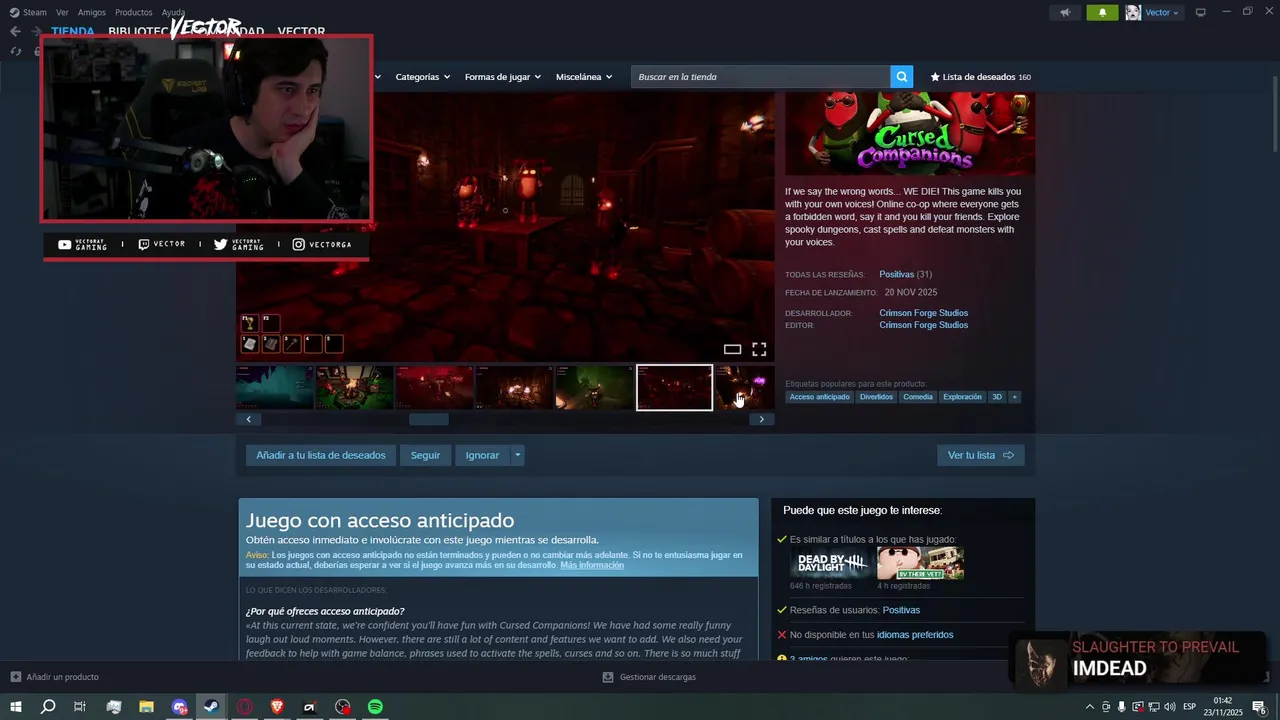Open the Steam menu
Image resolution: width=1280 pixels, height=720 pixels.
click(x=28, y=13)
